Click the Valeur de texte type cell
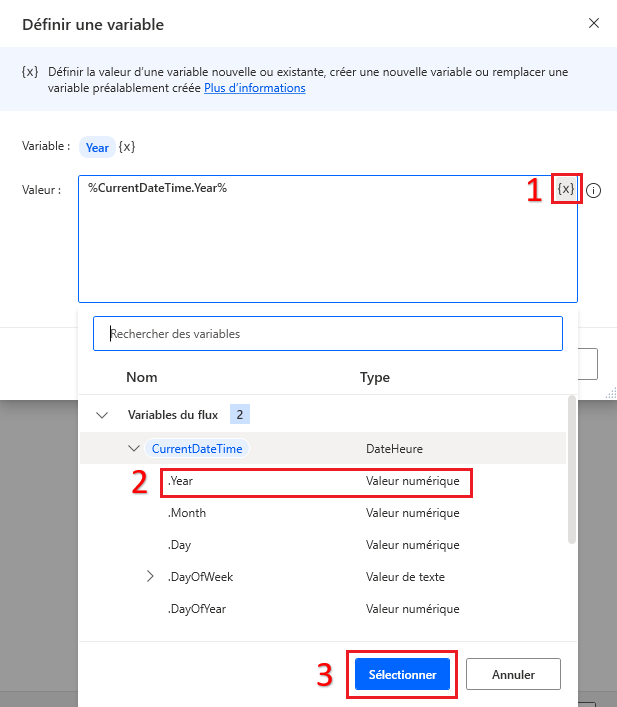The height and width of the screenshot is (707, 617). tap(405, 577)
